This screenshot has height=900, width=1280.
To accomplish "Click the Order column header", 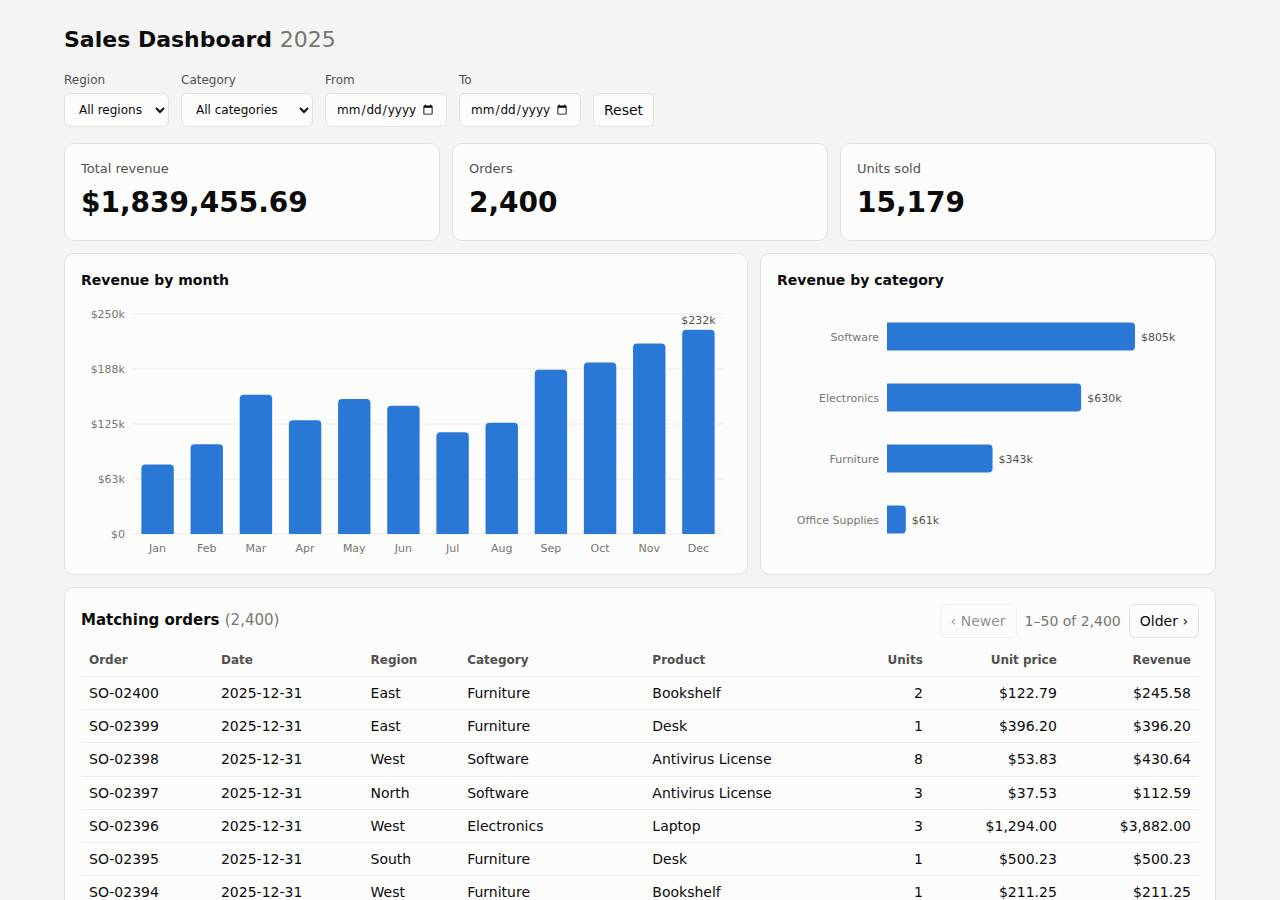I will [x=108, y=660].
